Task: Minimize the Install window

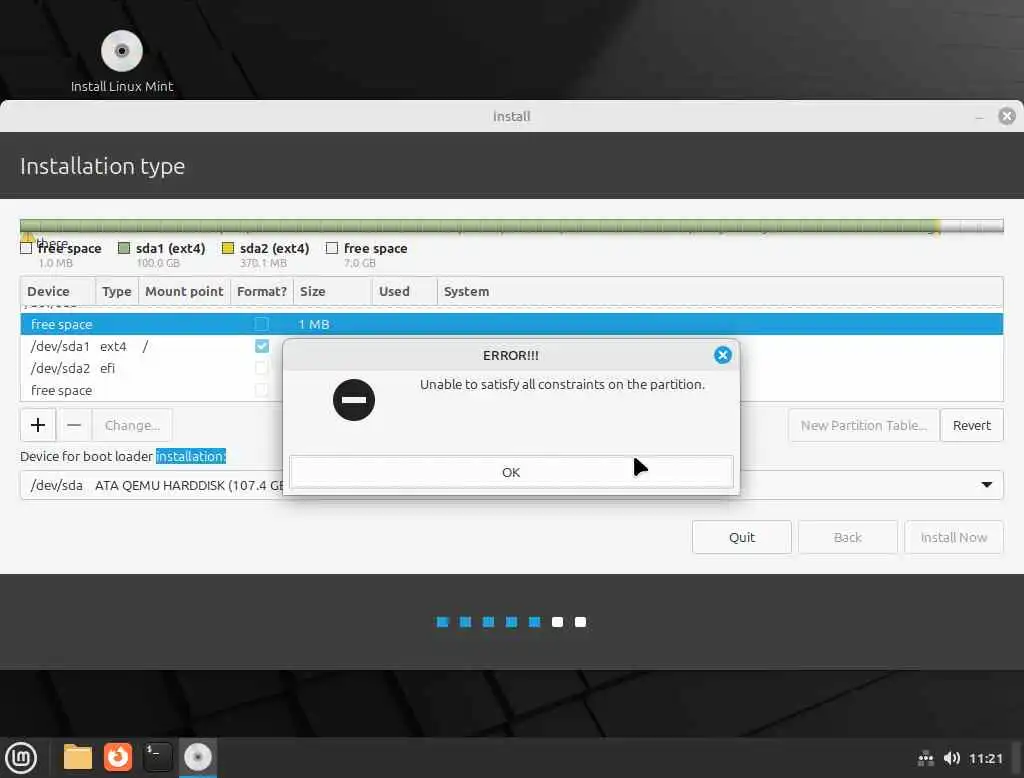Action: (x=979, y=117)
